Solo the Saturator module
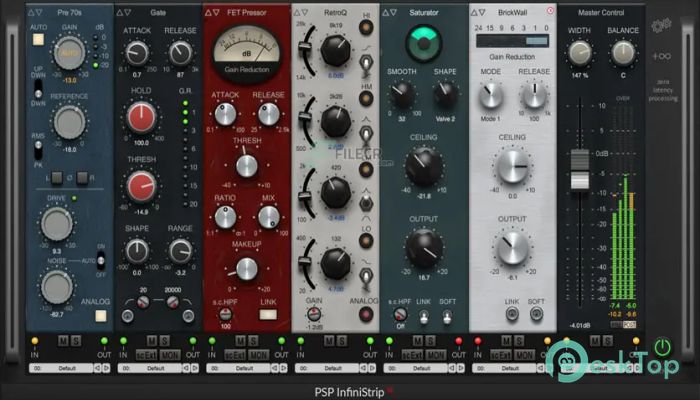 click(x=430, y=341)
